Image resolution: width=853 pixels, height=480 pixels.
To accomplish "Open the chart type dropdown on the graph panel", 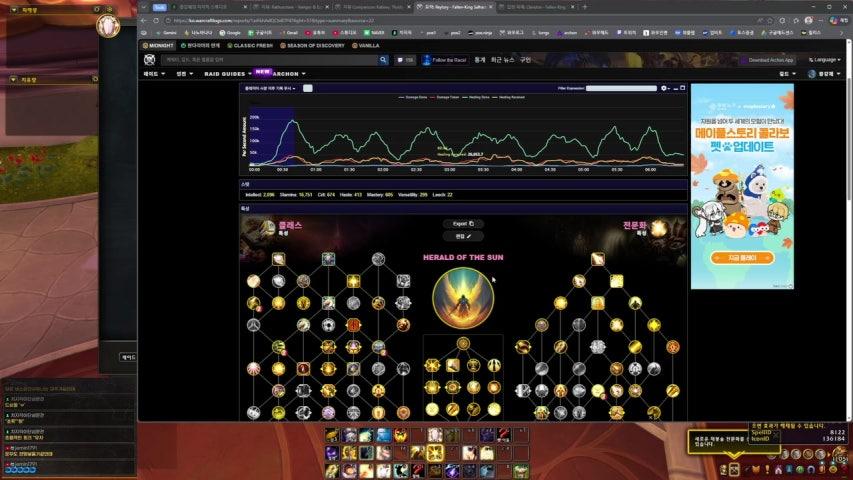I will (270, 88).
